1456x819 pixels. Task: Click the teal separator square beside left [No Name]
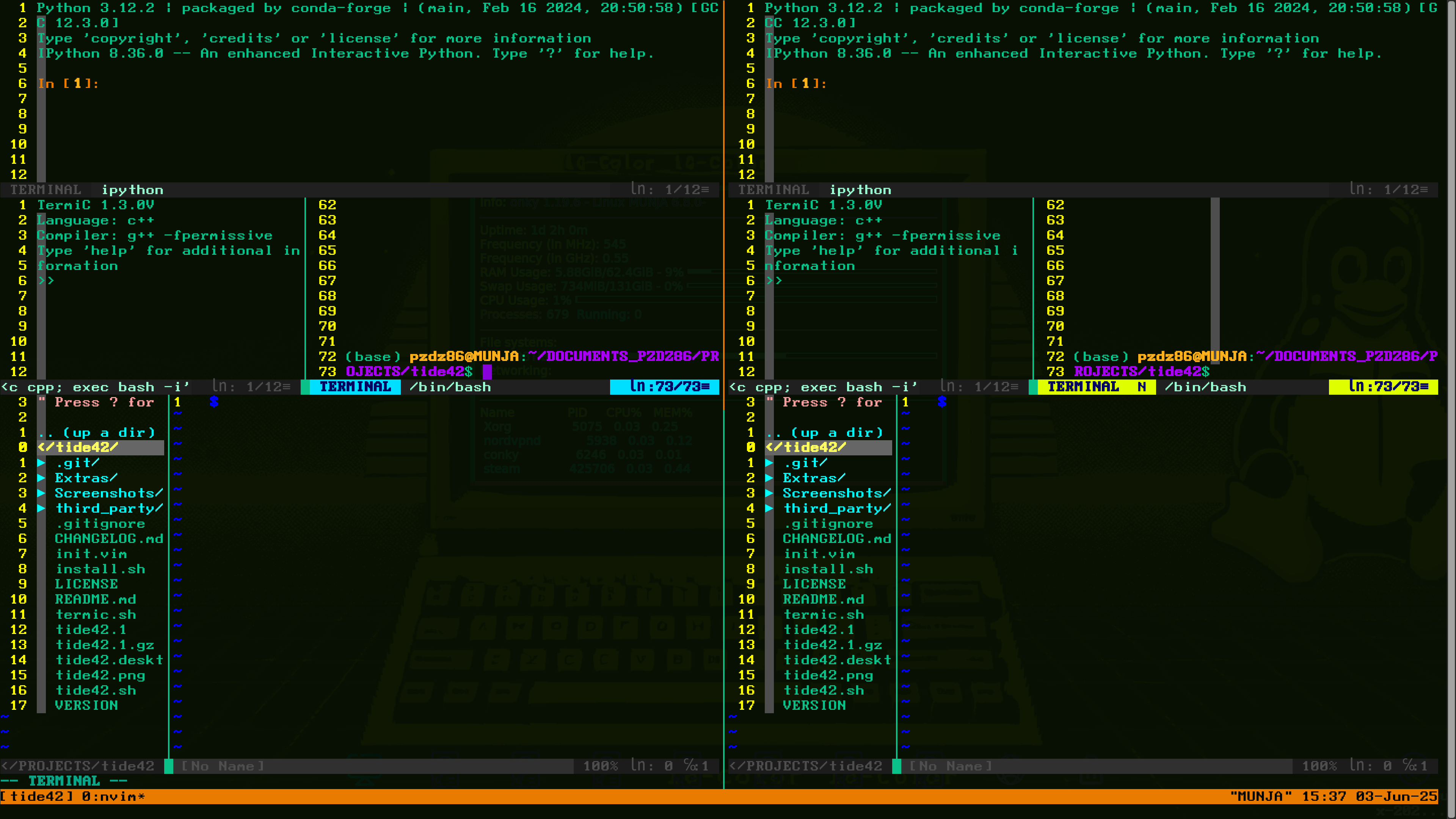(x=168, y=766)
